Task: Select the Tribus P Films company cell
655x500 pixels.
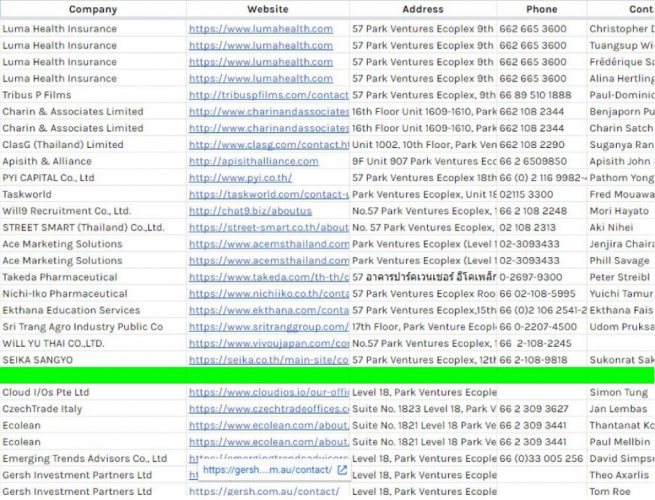Action: 93,95
